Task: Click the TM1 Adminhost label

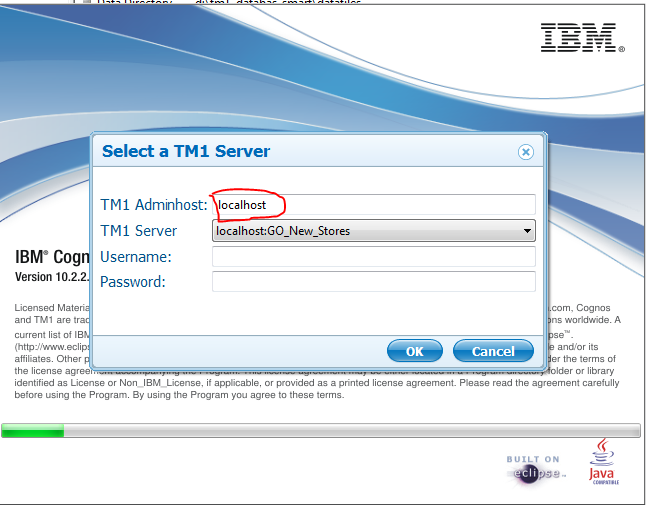Action: tap(154, 205)
